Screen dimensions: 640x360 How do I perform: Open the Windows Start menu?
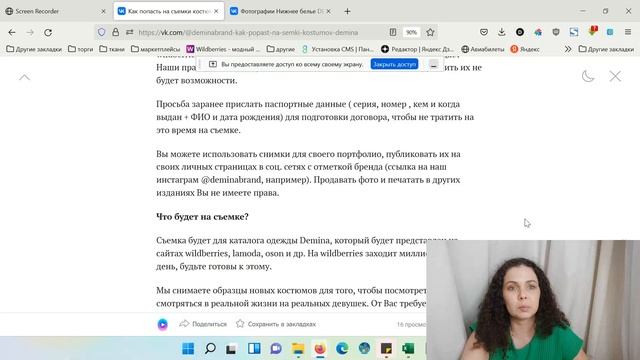pyautogui.click(x=188, y=349)
